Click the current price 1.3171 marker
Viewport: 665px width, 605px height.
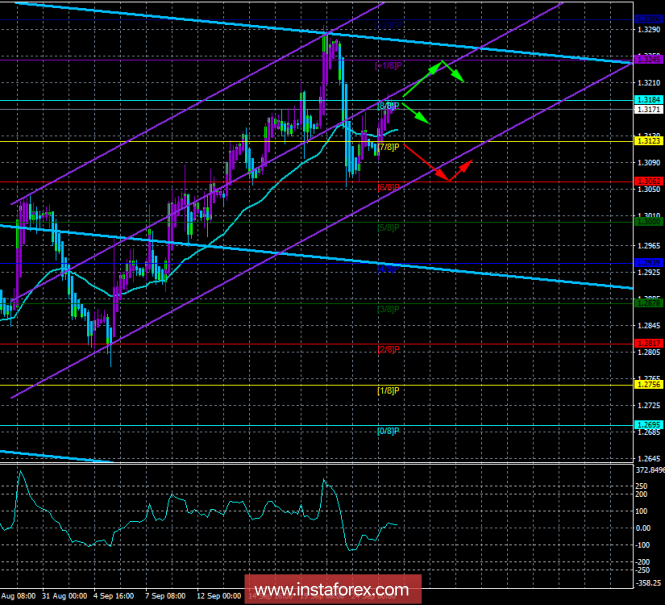647,109
